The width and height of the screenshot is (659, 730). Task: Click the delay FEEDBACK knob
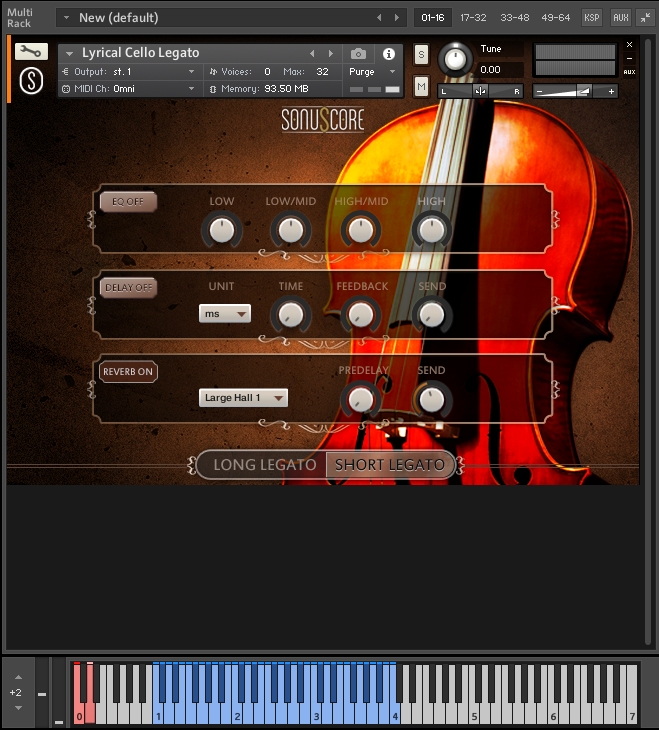[x=361, y=315]
